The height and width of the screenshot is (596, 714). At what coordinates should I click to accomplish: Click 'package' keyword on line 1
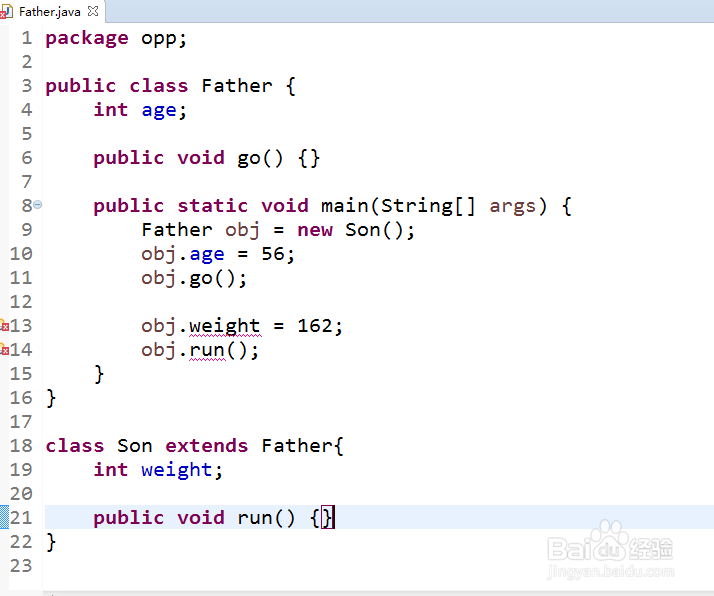click(x=87, y=38)
